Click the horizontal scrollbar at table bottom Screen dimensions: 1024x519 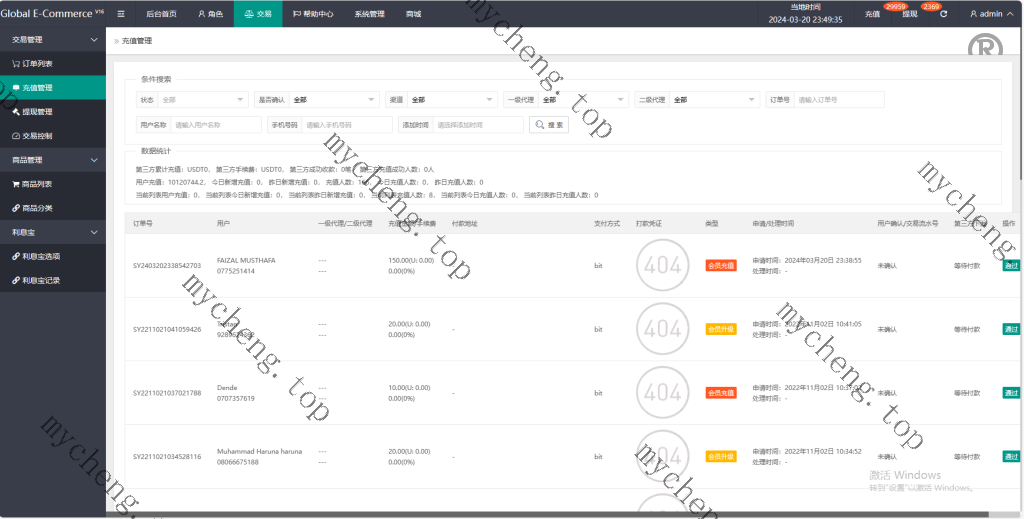pos(500,514)
